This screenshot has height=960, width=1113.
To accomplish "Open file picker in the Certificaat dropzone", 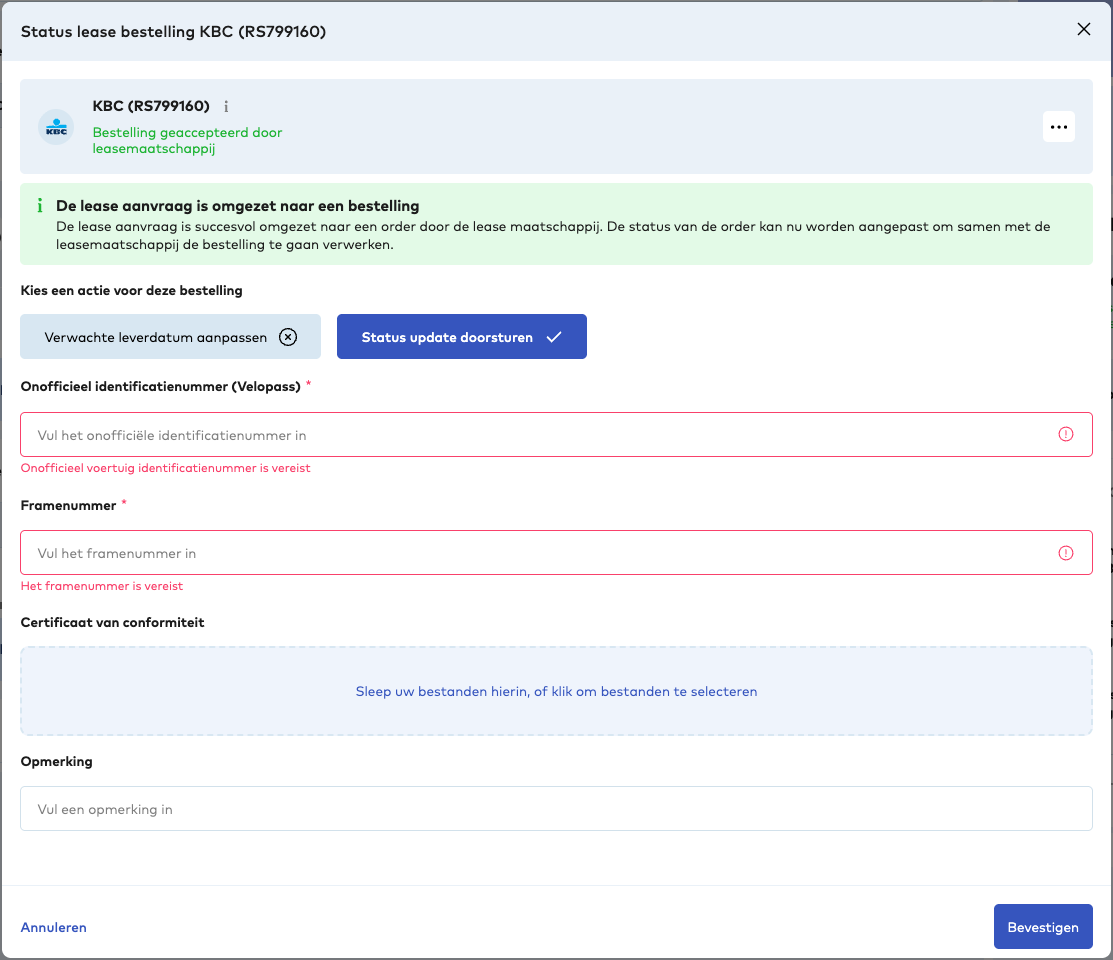I will (556, 691).
